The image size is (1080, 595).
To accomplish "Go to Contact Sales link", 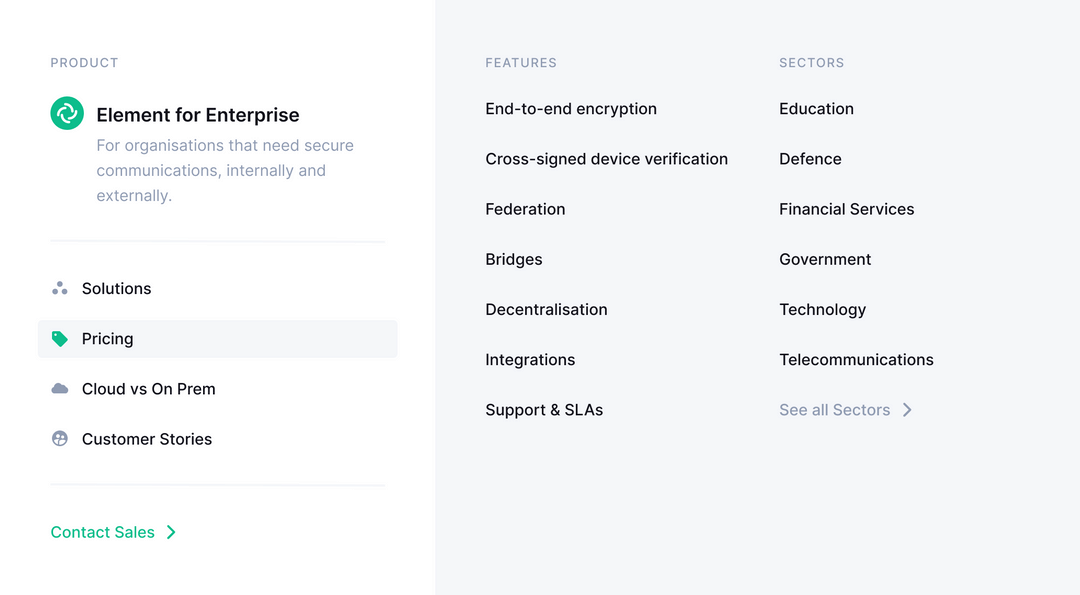I will (102, 532).
